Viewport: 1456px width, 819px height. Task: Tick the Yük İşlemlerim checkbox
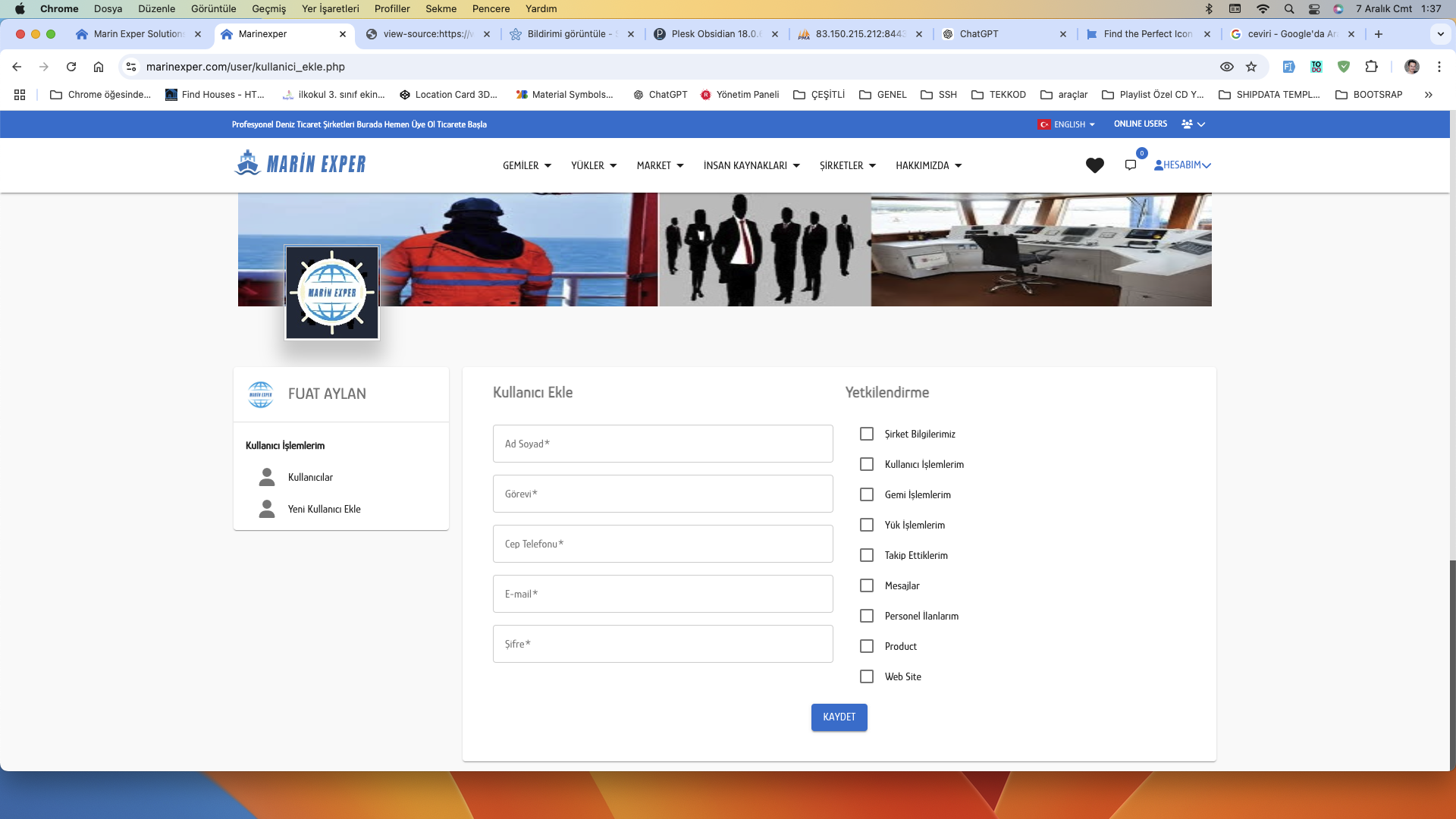coord(867,525)
